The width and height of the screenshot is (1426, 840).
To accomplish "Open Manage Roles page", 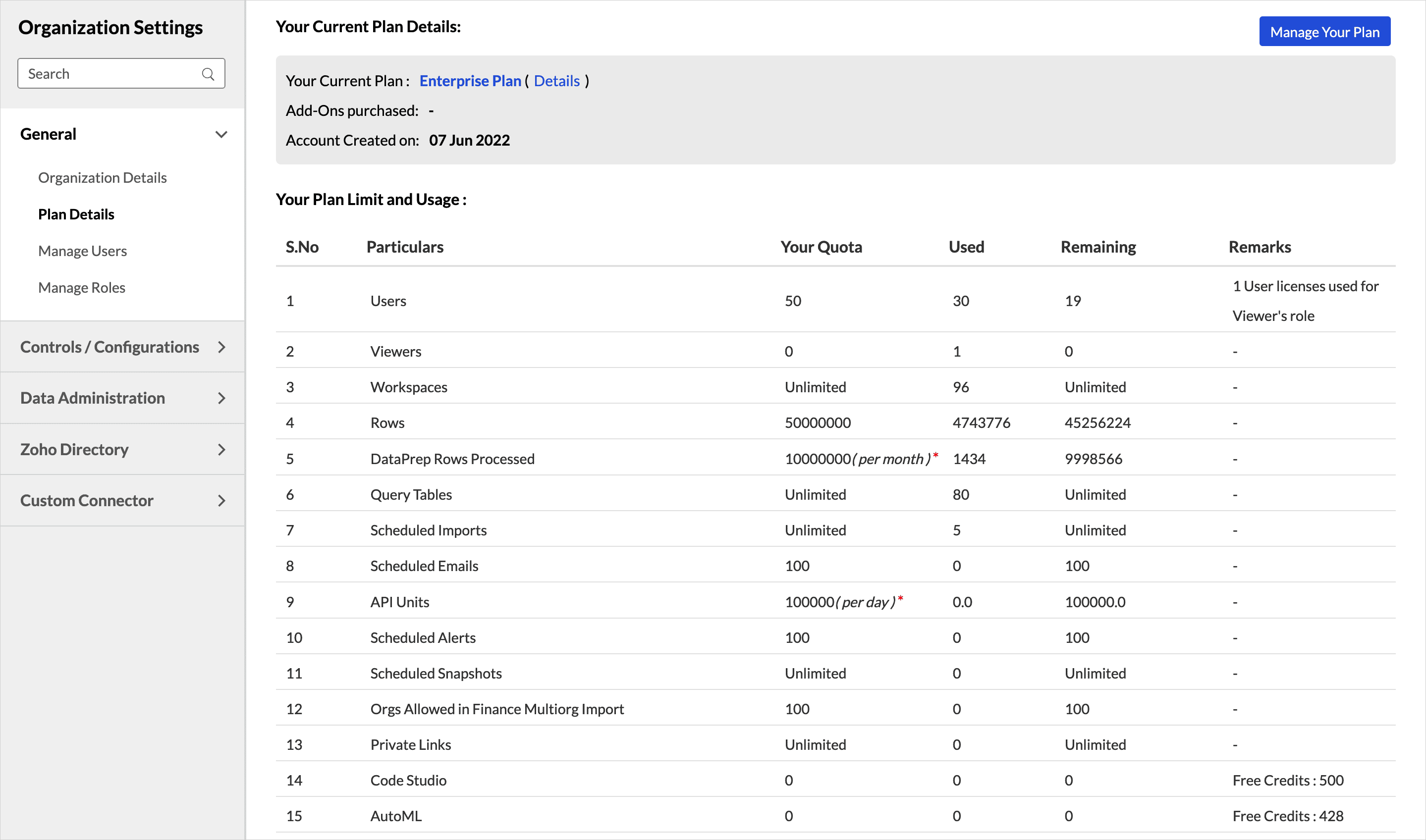I will pos(82,288).
